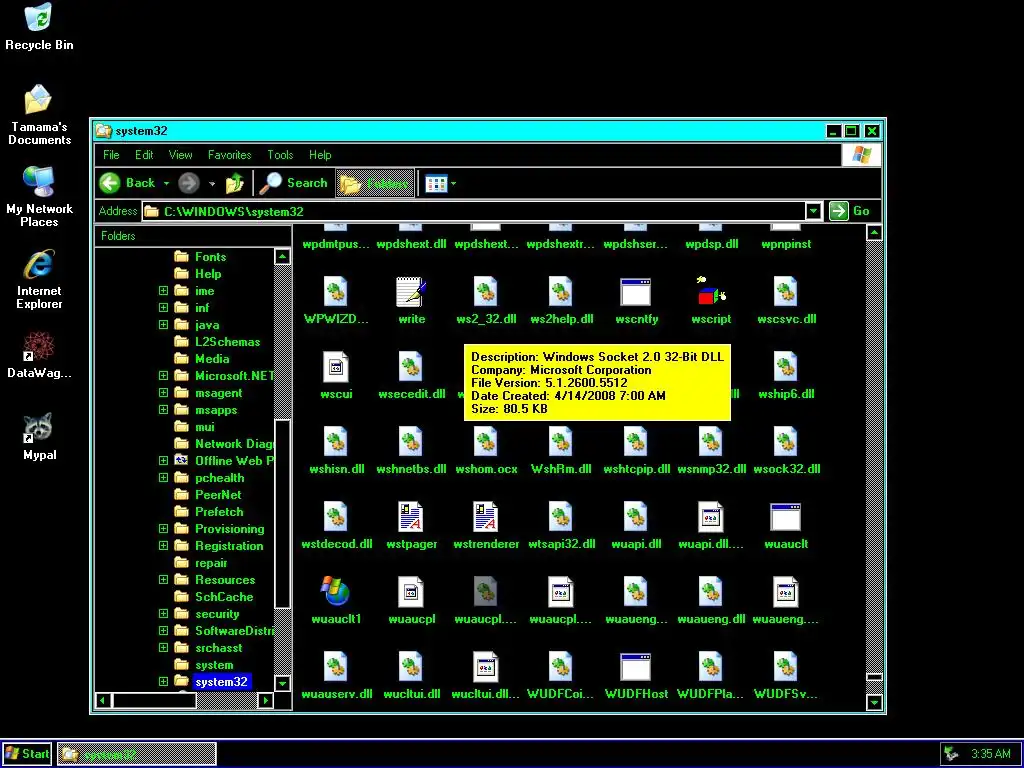
Task: Click the system tray clock
Action: pos(991,754)
